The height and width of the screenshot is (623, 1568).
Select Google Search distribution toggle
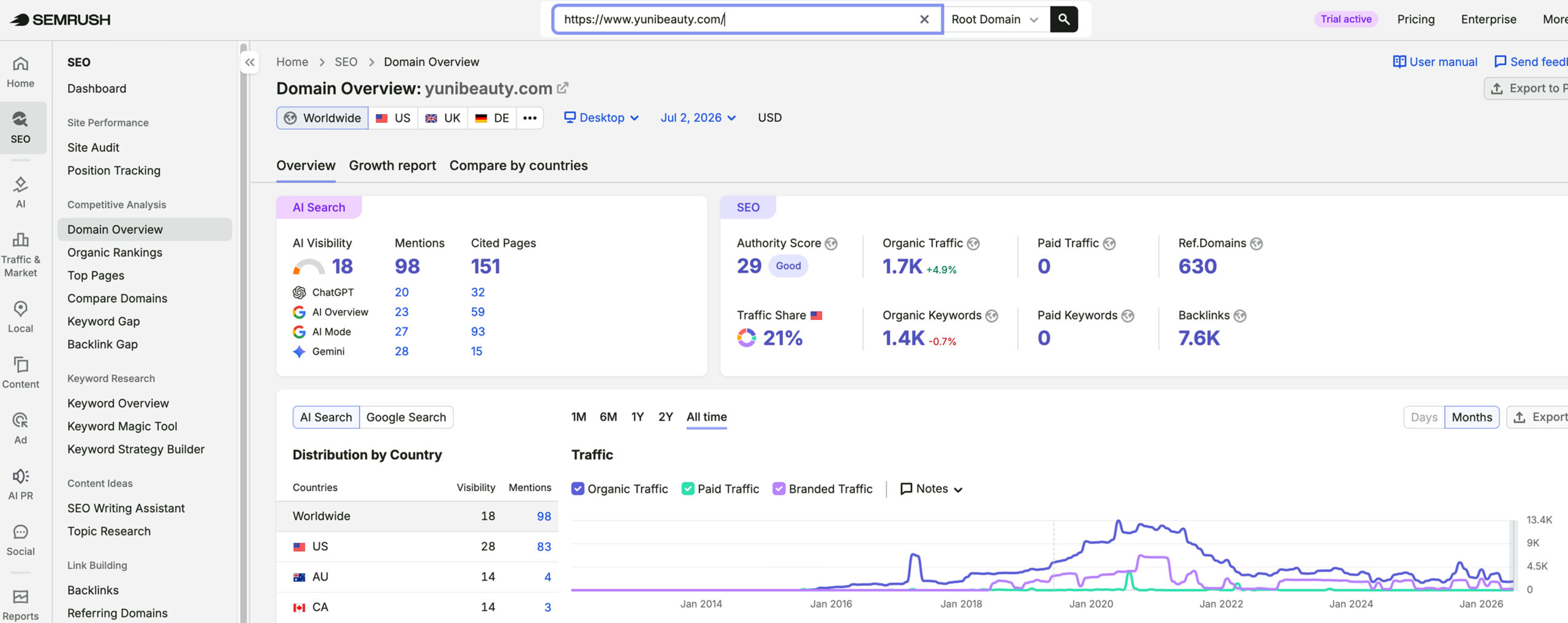[406, 417]
